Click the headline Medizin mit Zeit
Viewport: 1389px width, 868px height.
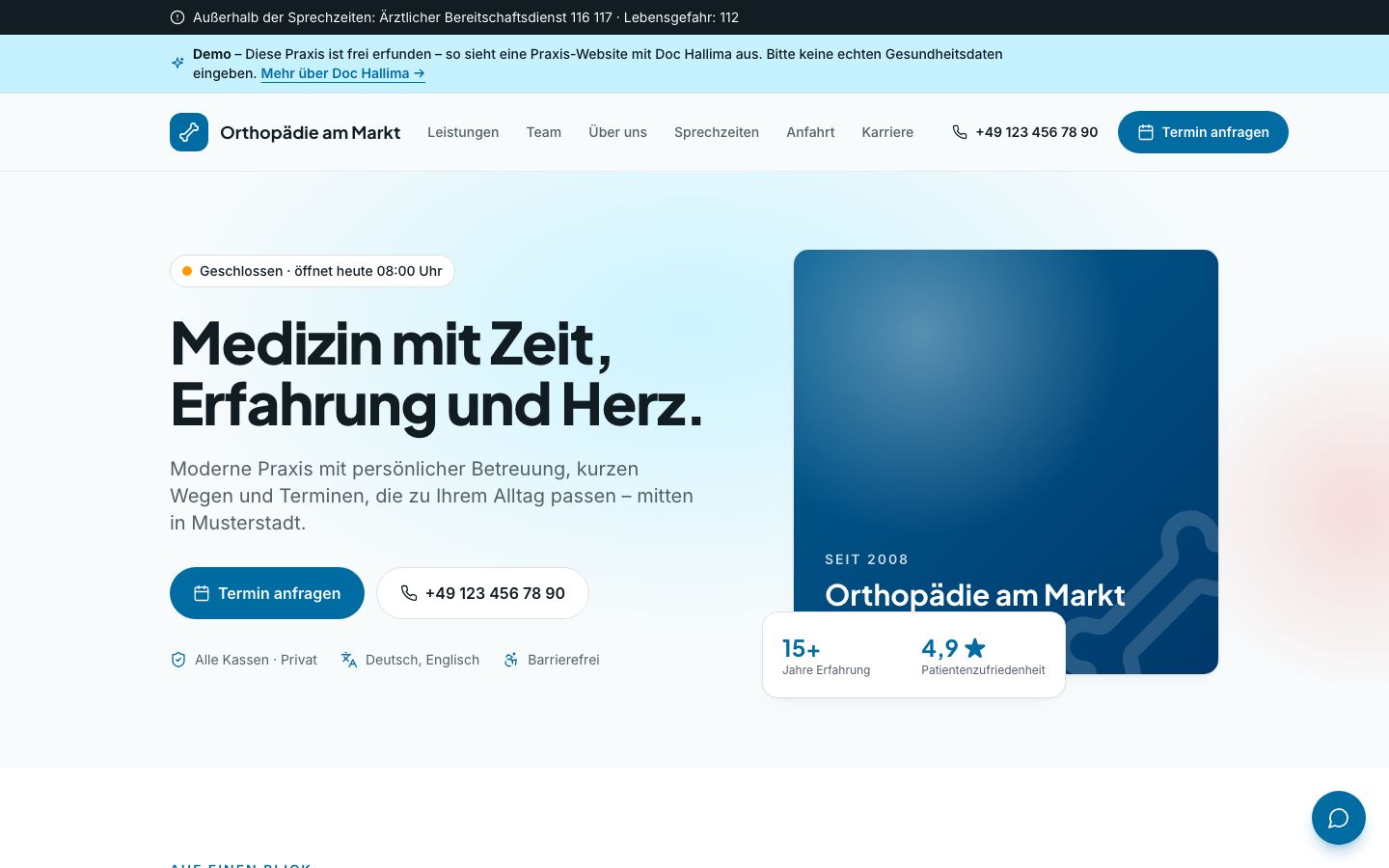[x=392, y=343]
